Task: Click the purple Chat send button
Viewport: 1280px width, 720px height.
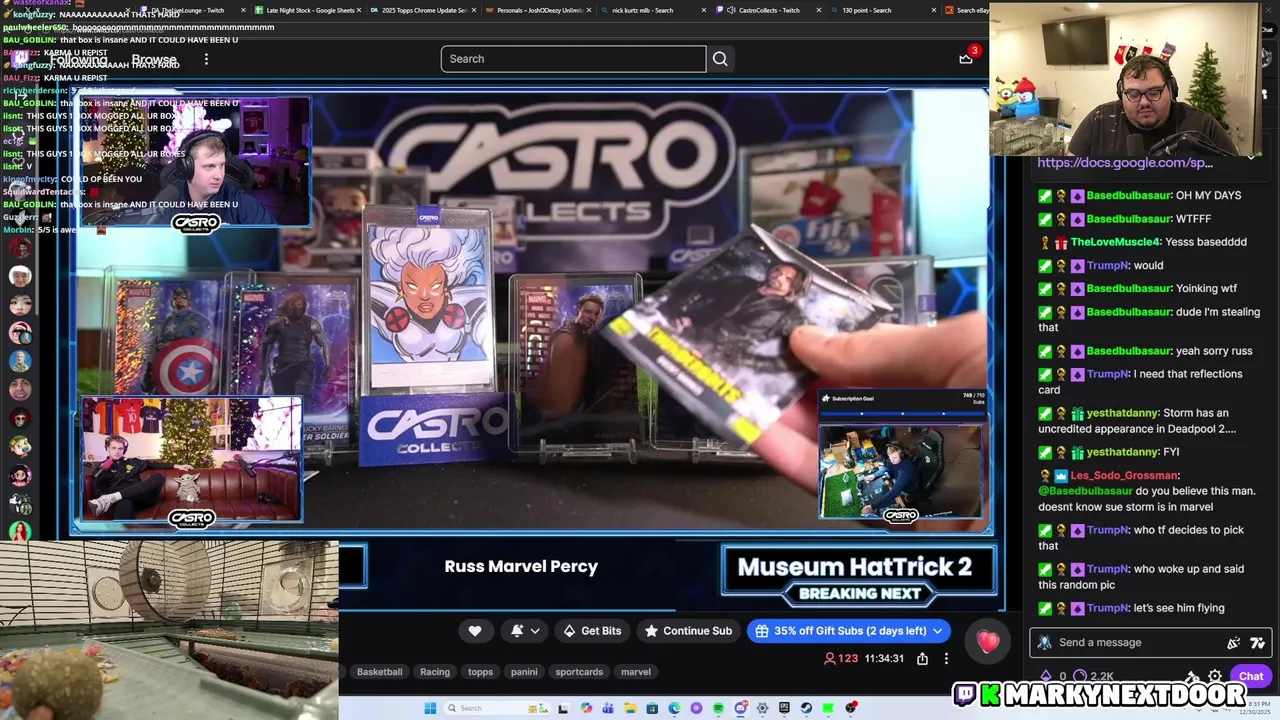Action: (x=1250, y=676)
